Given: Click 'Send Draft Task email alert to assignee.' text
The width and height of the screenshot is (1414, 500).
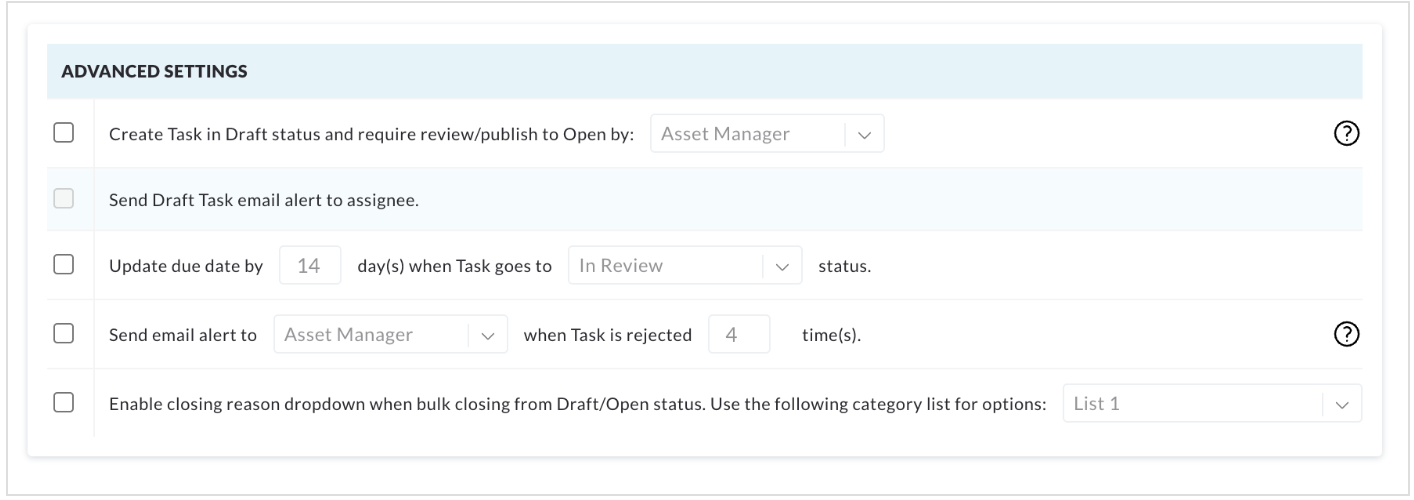Looking at the screenshot, I should click(263, 199).
